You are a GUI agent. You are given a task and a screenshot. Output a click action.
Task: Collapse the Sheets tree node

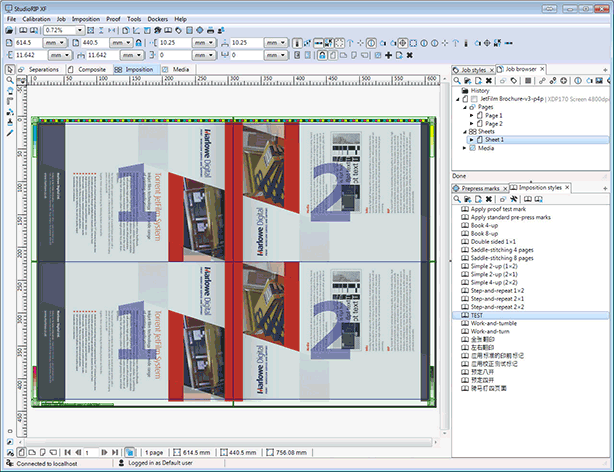tap(465, 132)
